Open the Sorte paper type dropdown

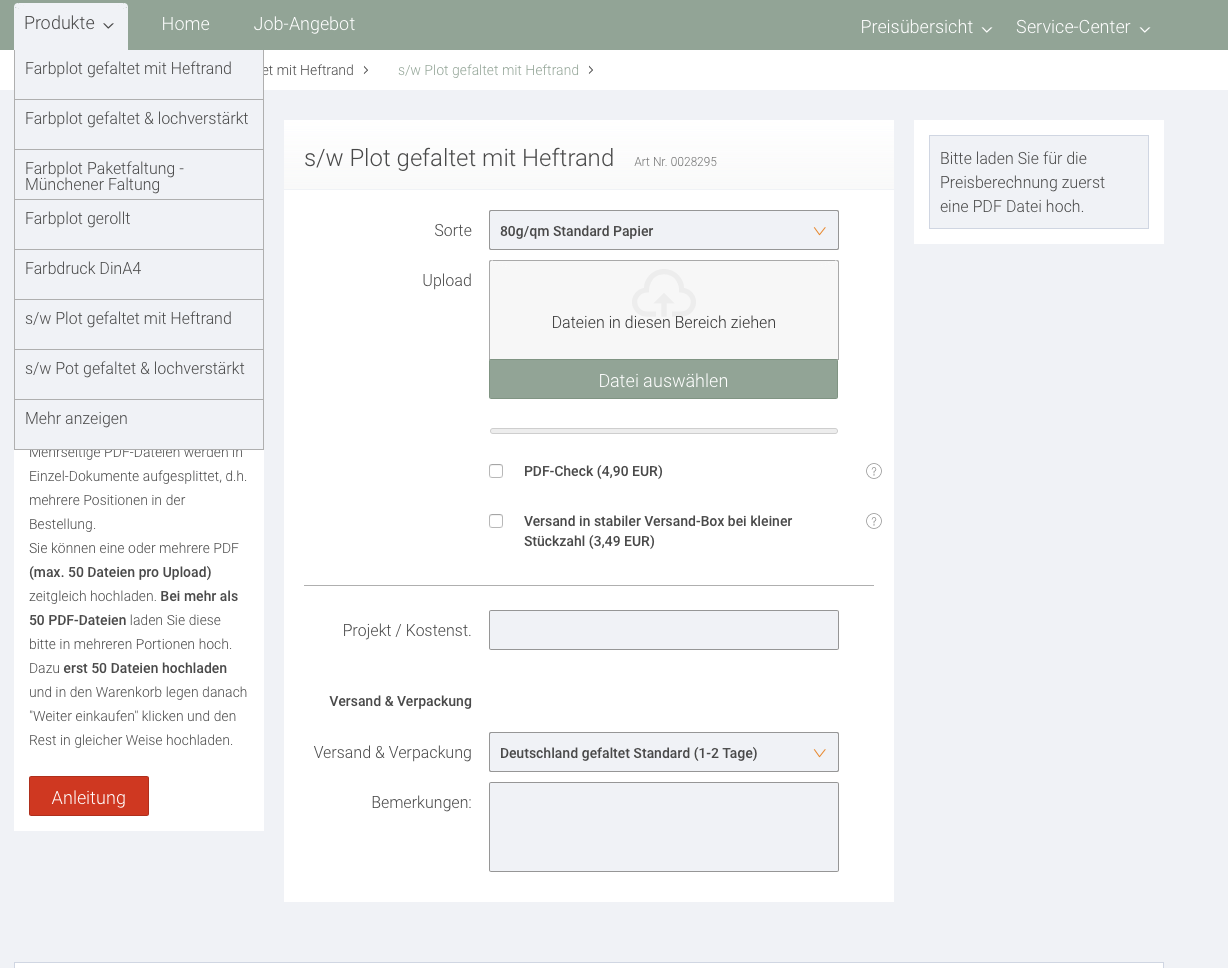click(x=663, y=230)
